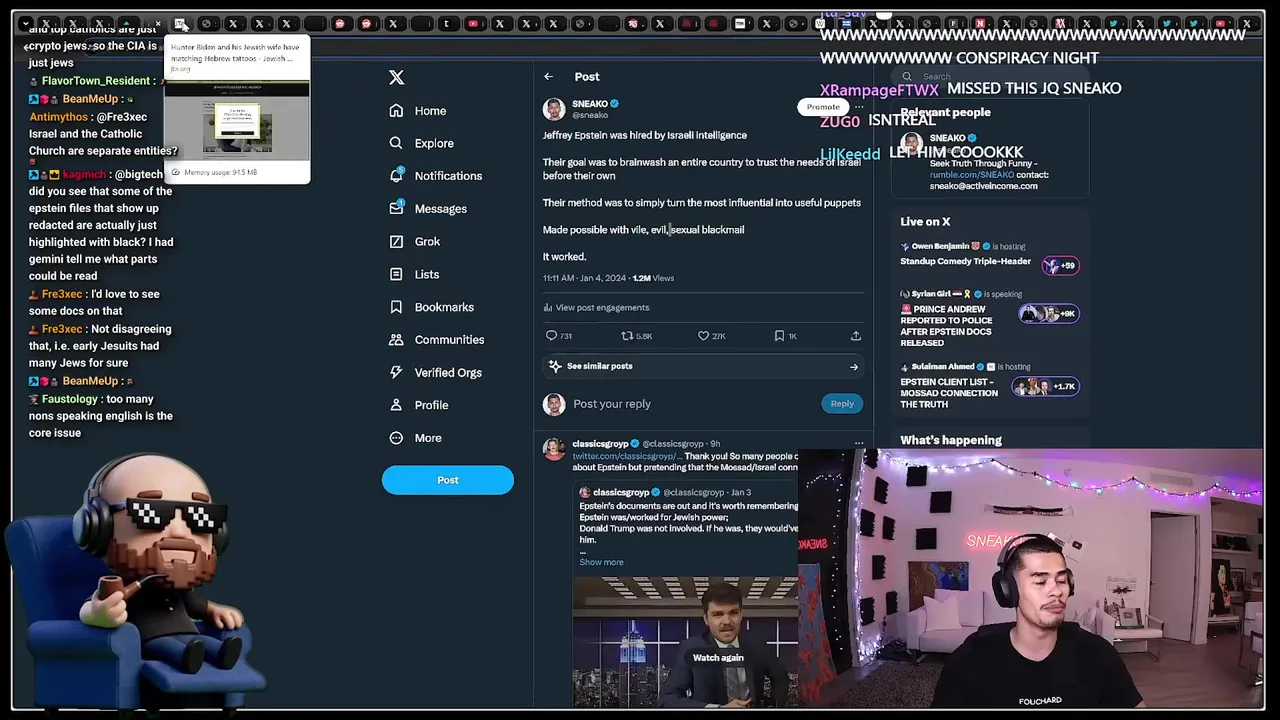Viewport: 1280px width, 720px height.
Task: Click the reply comment icon
Action: coord(551,336)
